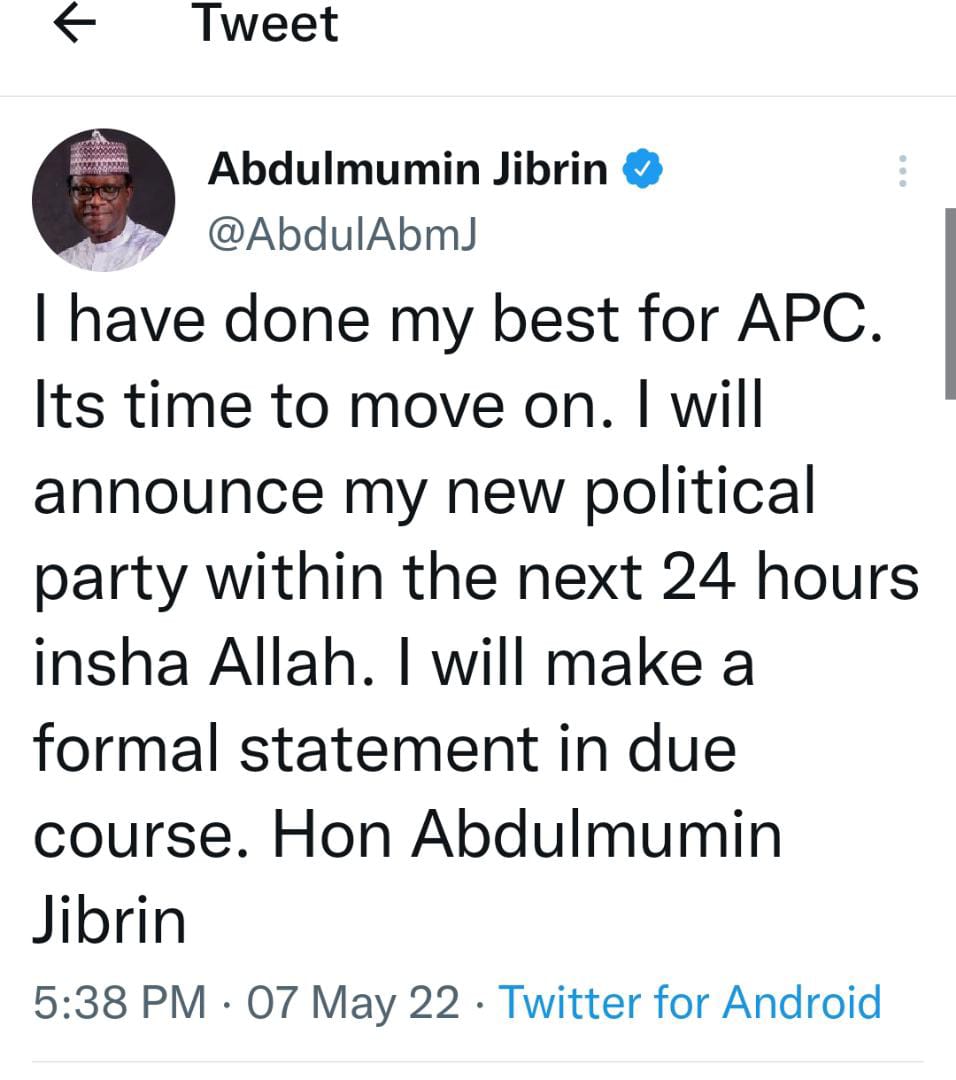Click the 5:38 PM timestamp
Screen dimensions: 956x1080
click(120, 1002)
